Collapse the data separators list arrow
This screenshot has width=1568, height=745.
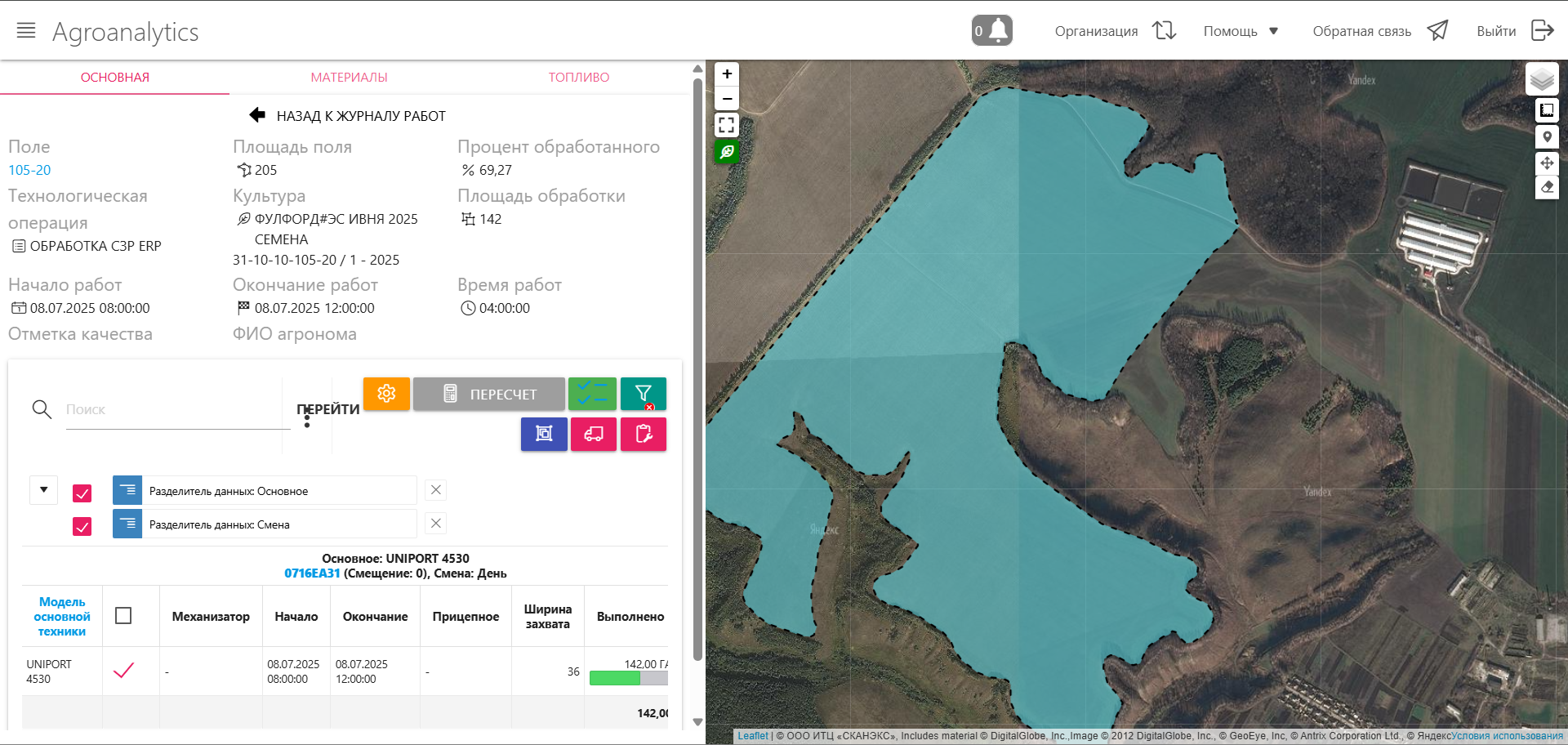44,490
